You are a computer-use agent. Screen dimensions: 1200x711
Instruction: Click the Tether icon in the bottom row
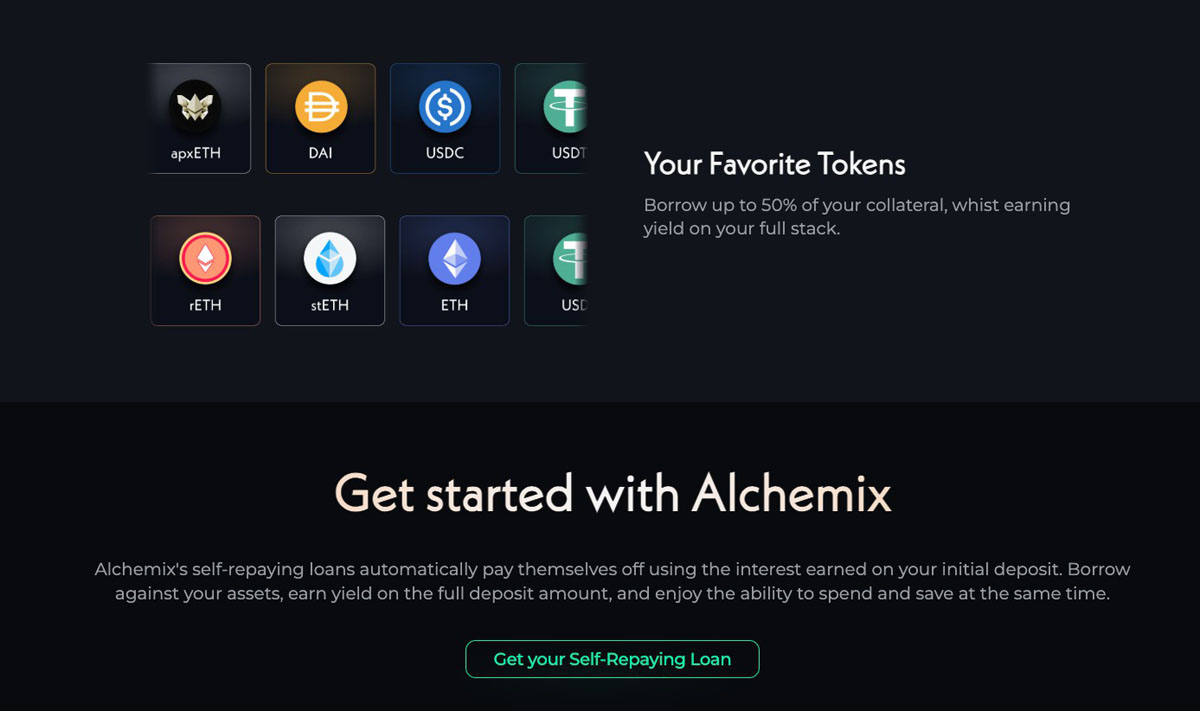point(570,258)
